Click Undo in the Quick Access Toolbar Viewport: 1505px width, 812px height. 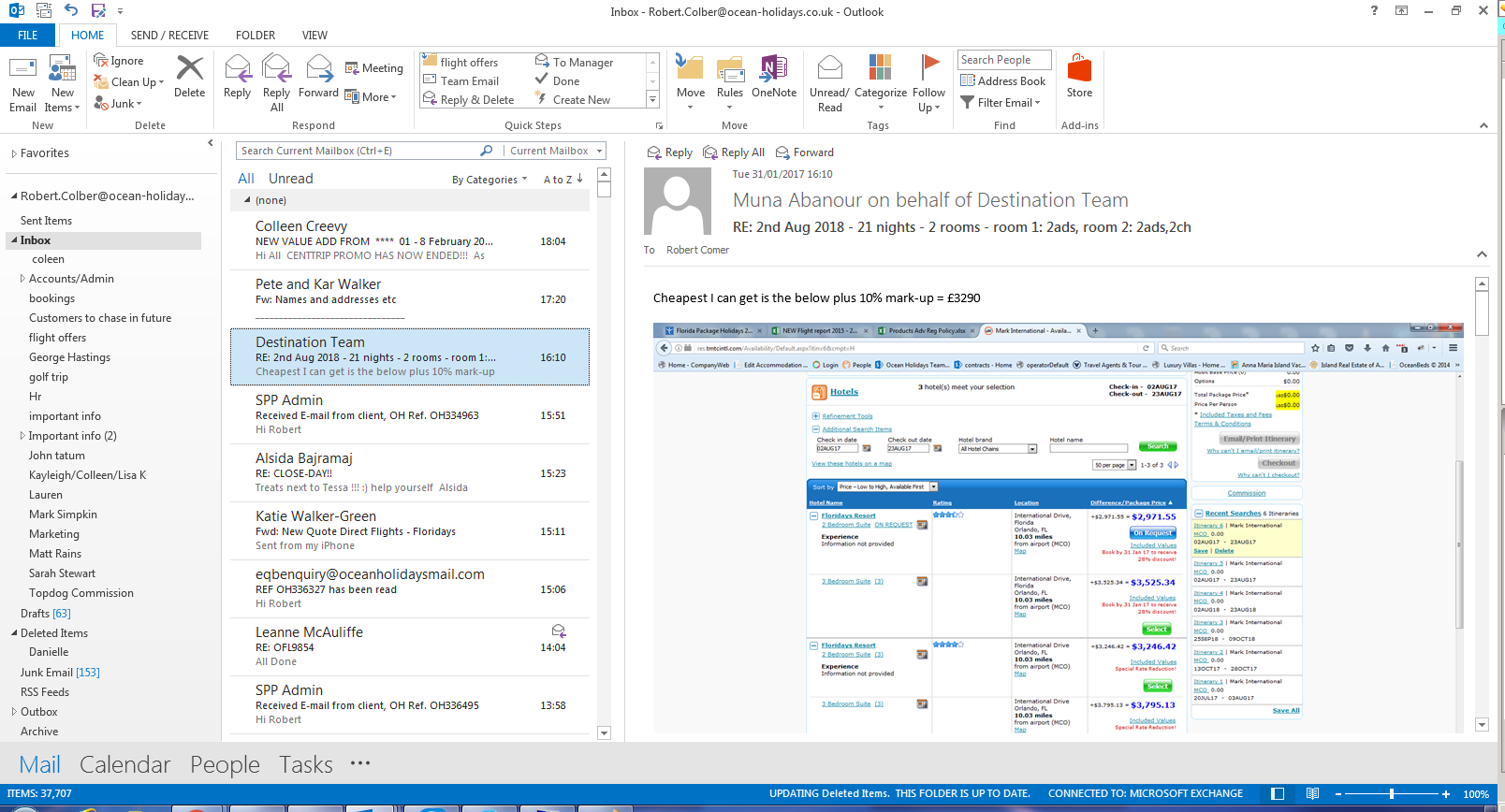tap(71, 10)
